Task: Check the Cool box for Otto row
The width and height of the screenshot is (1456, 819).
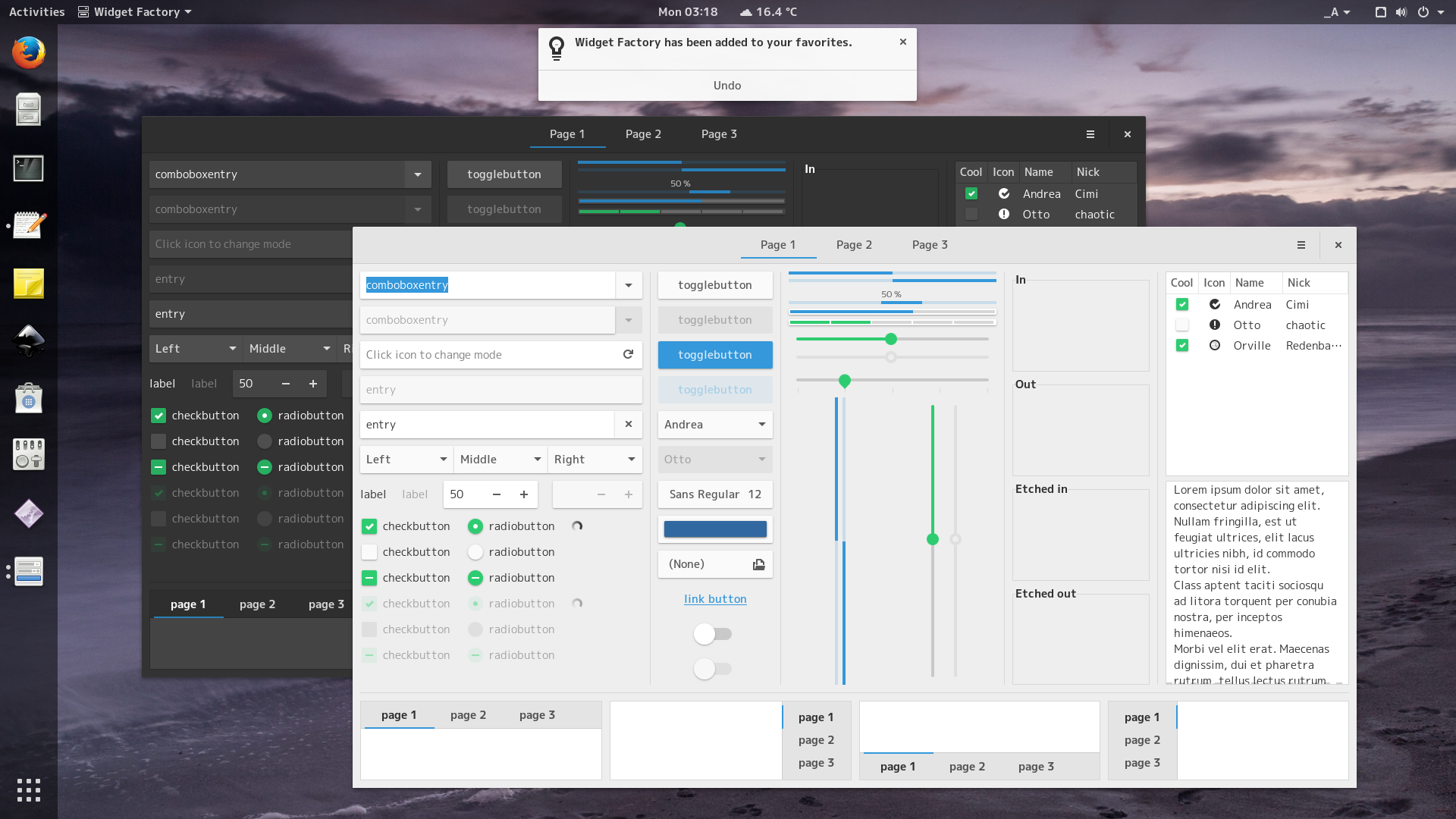Action: [x=1181, y=325]
